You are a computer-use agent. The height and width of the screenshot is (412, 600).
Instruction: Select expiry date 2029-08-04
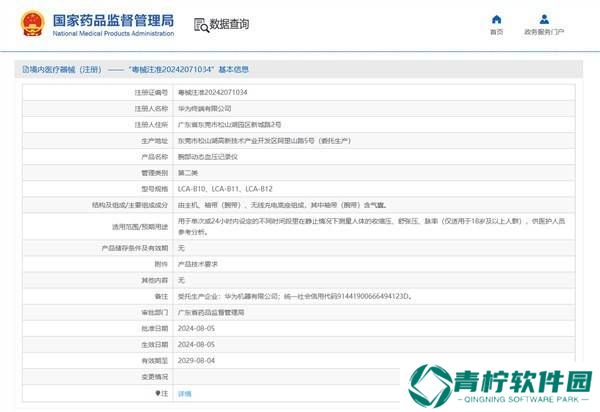coord(196,360)
